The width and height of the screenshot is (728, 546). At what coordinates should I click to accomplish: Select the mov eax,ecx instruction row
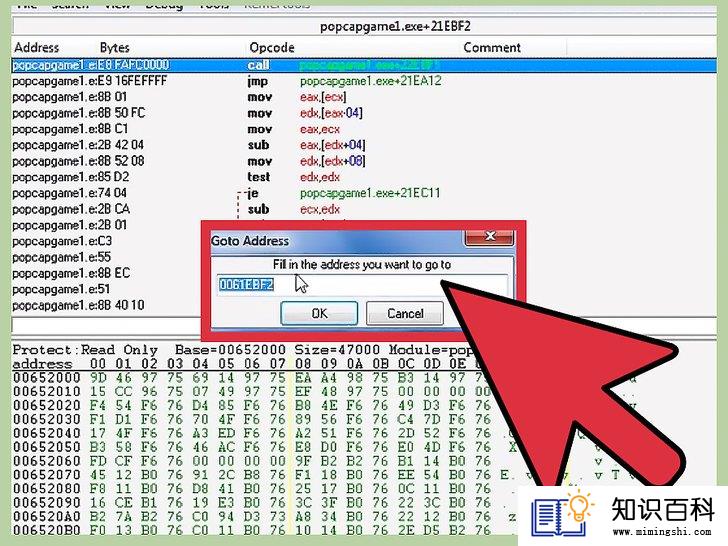point(364,129)
